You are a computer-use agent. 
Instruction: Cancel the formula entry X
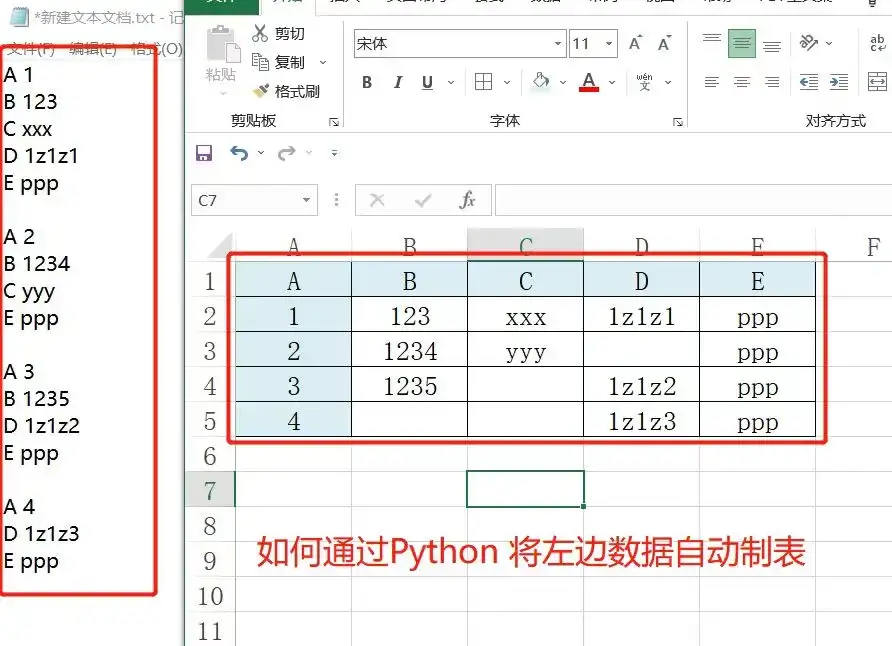[x=377, y=200]
